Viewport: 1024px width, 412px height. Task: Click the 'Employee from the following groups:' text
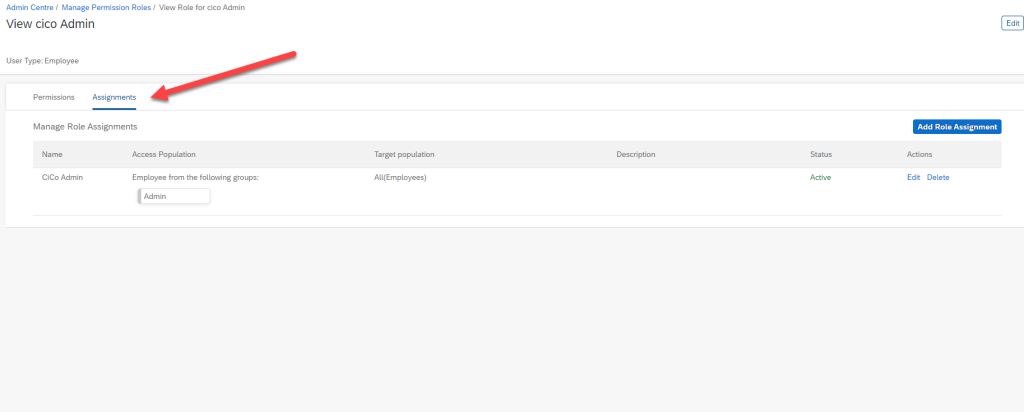[x=196, y=178]
